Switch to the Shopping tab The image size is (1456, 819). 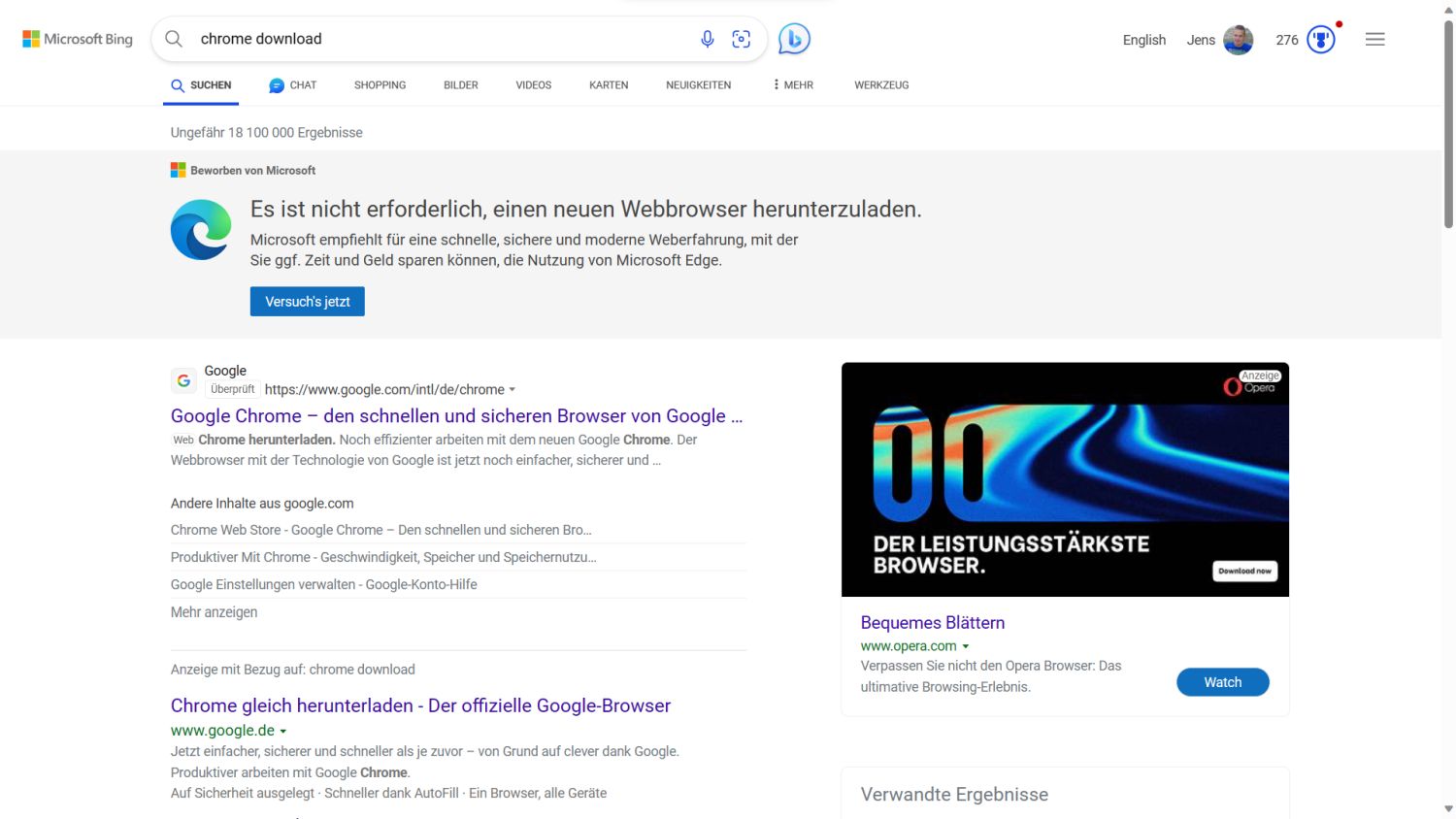click(380, 85)
